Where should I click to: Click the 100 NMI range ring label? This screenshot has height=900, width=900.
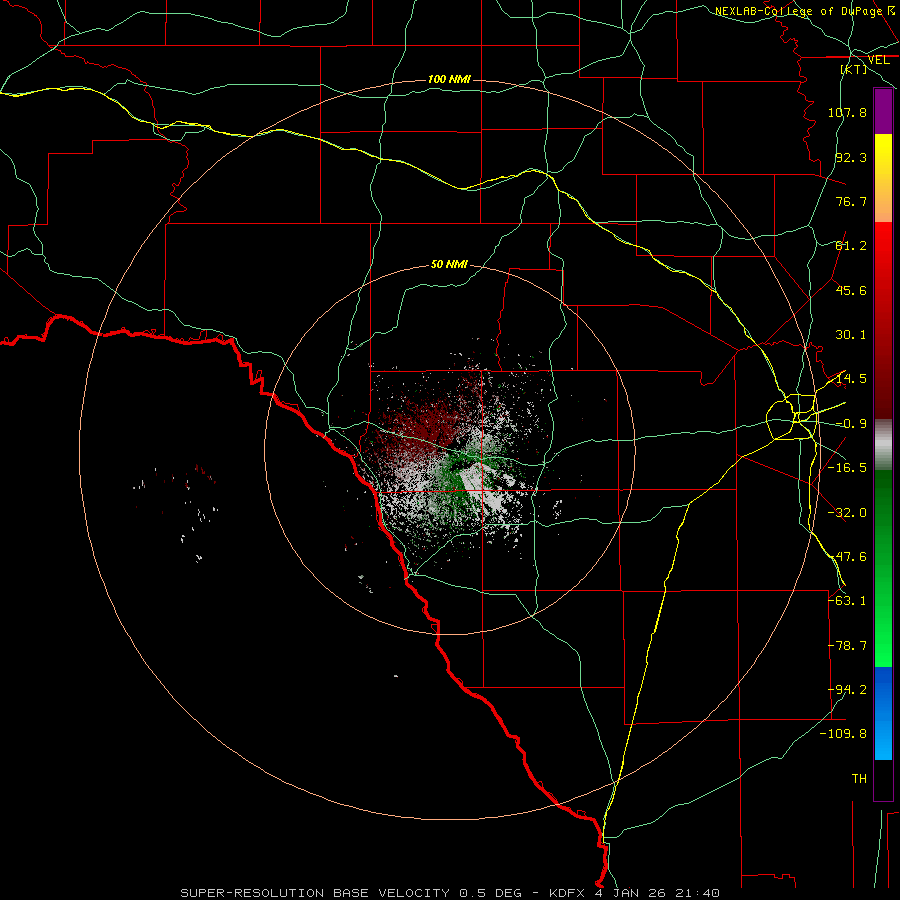pyautogui.click(x=449, y=79)
